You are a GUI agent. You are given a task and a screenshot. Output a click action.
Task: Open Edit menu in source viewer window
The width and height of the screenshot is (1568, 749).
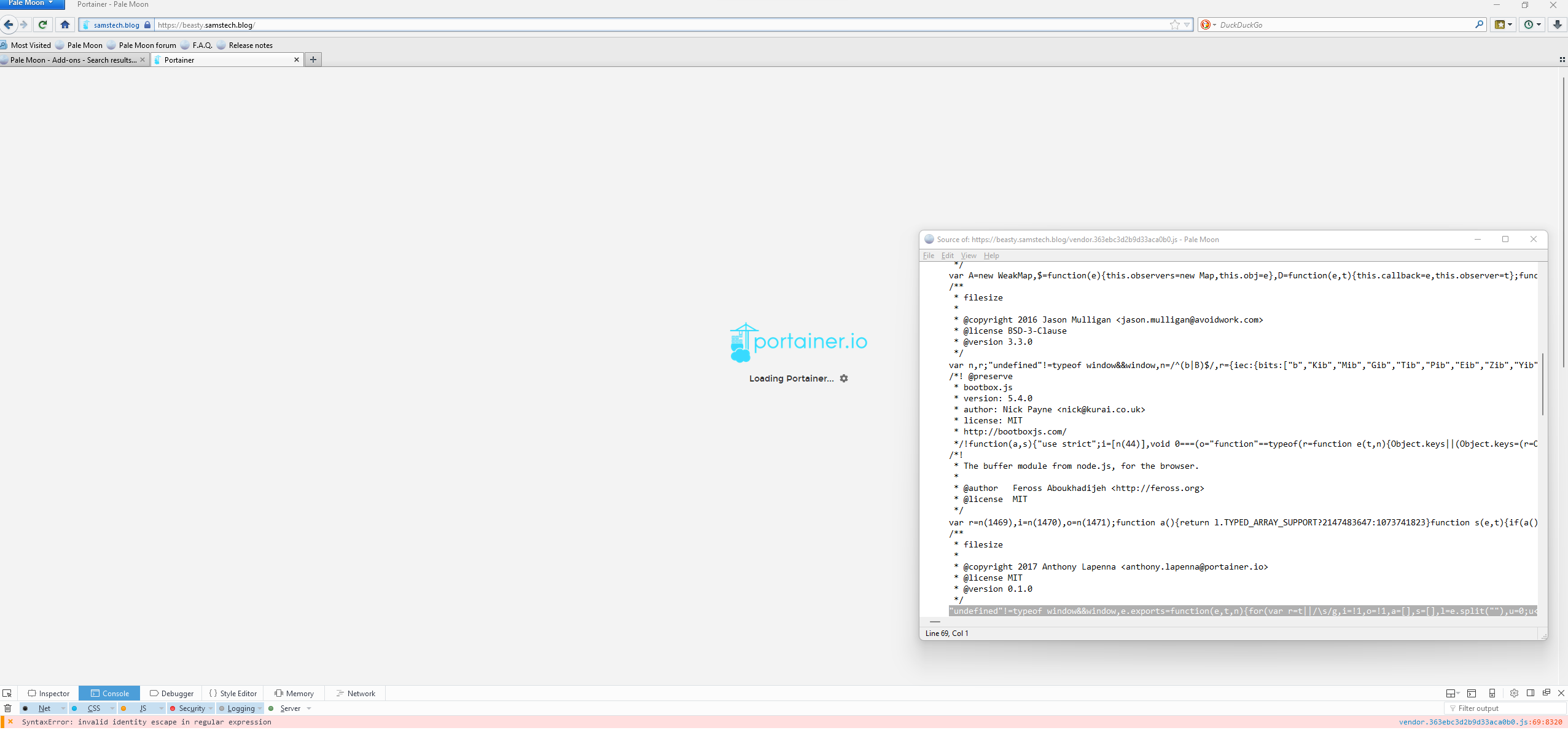click(948, 256)
